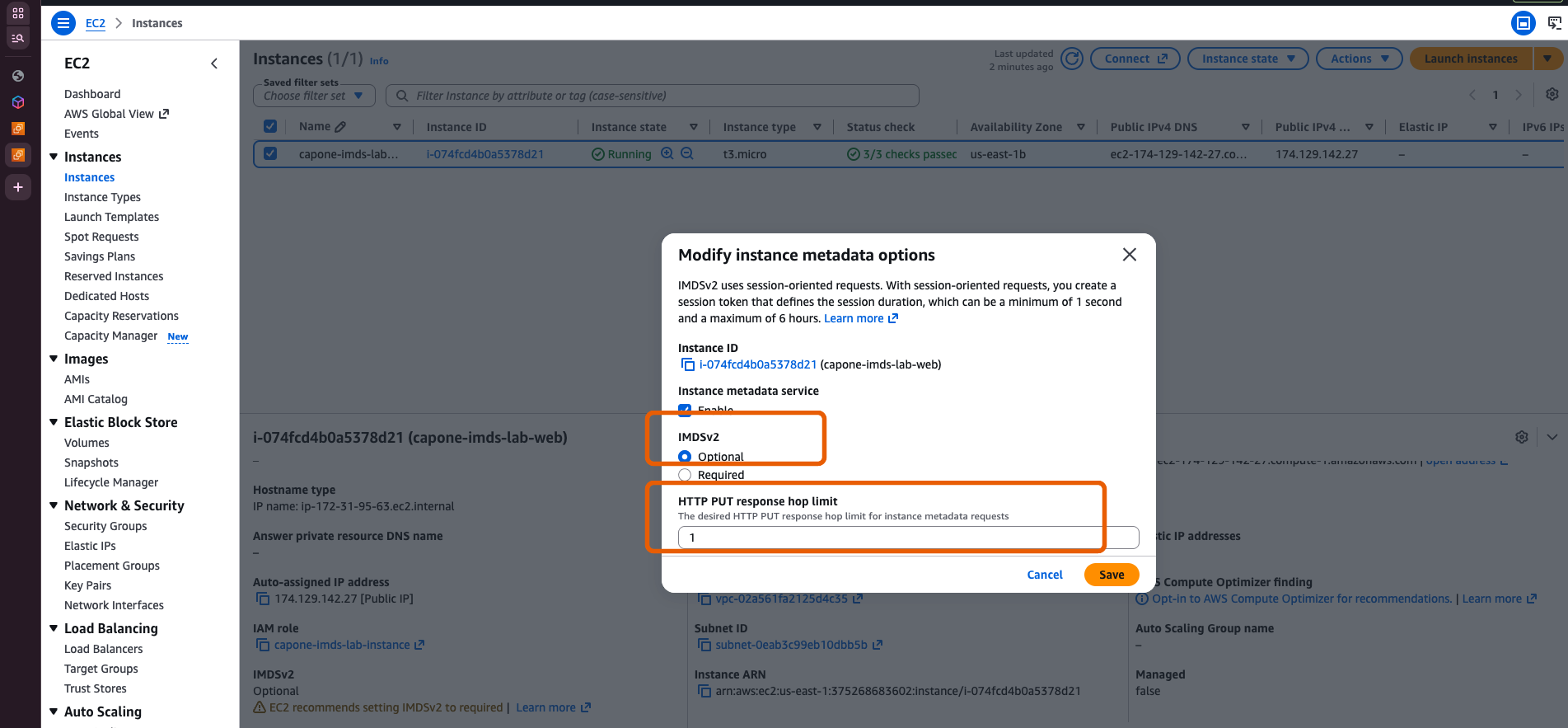Collapse the Network & Security section
1568x728 pixels.
(x=54, y=505)
